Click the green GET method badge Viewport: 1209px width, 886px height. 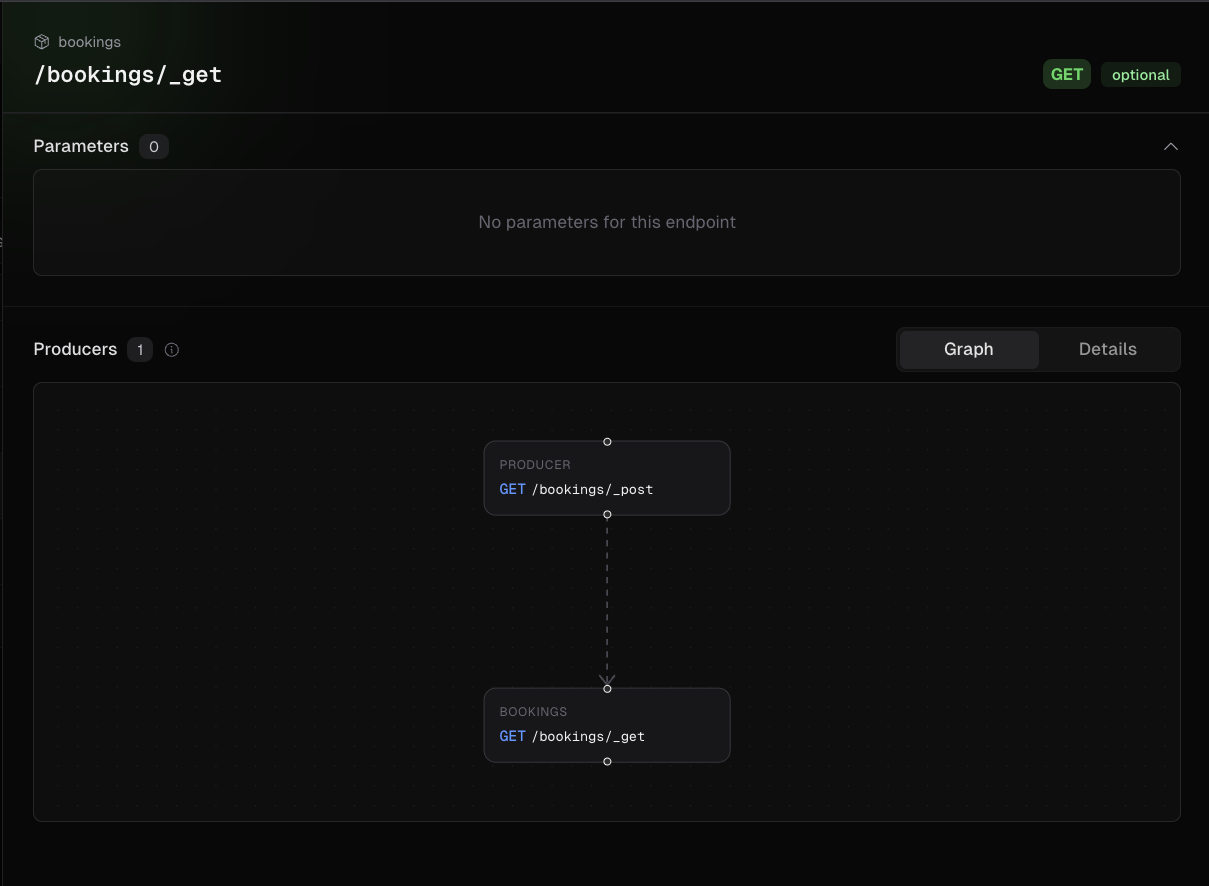[1066, 75]
